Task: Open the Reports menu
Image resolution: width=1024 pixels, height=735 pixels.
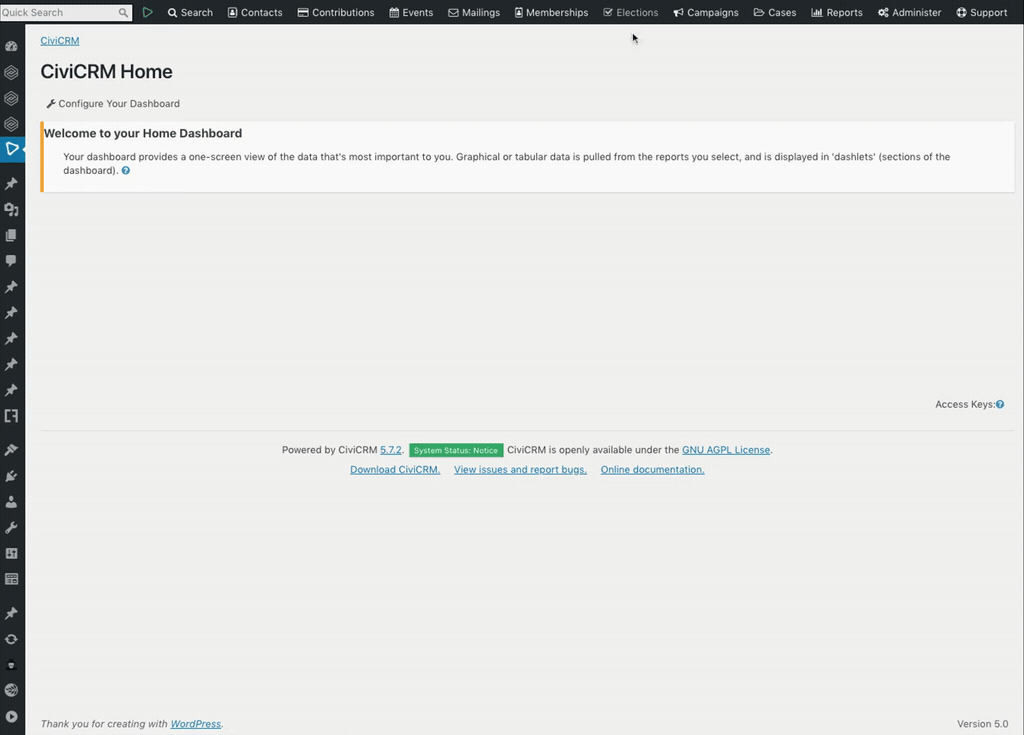Action: pos(836,13)
